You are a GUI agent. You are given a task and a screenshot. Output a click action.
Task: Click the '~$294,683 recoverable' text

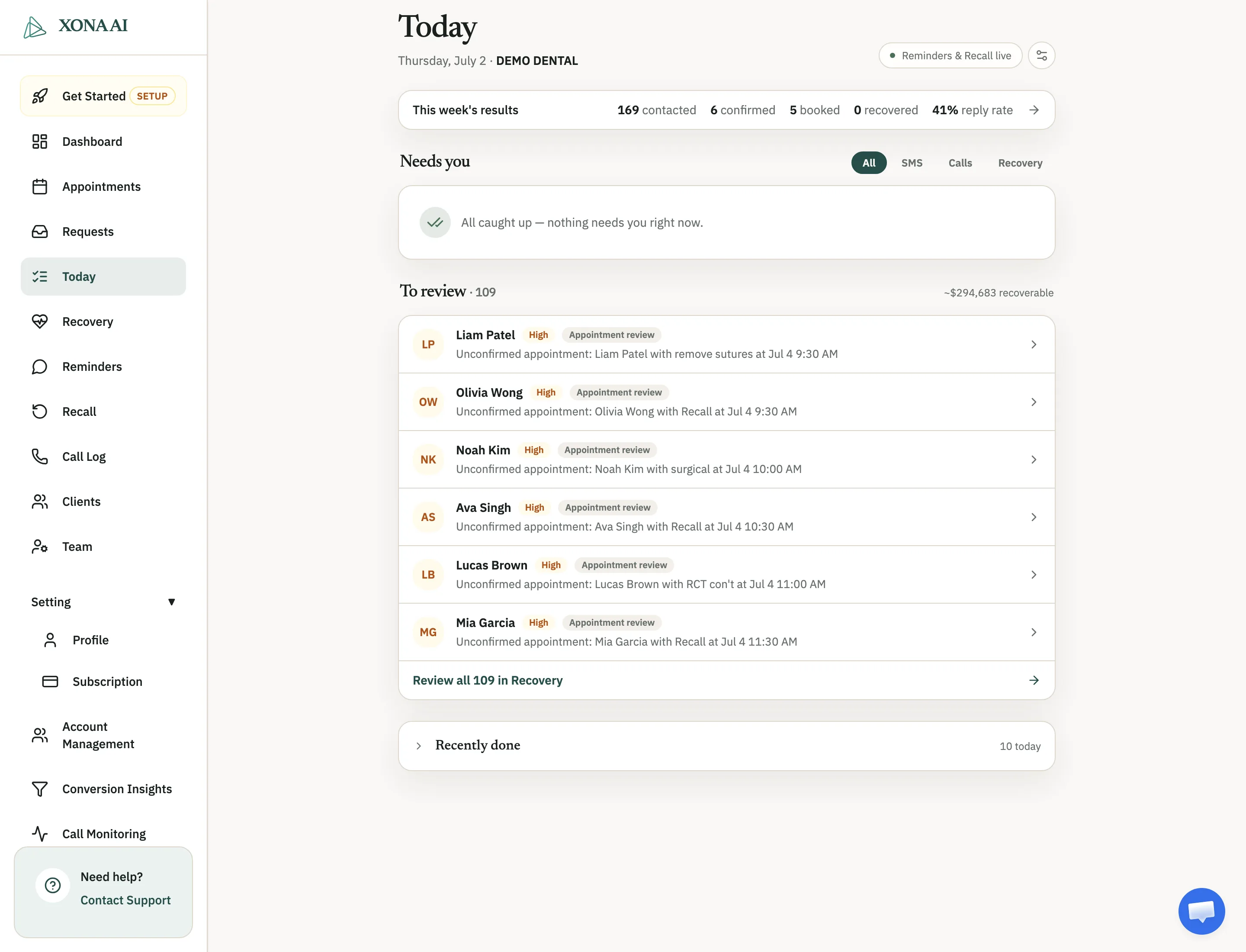[999, 293]
